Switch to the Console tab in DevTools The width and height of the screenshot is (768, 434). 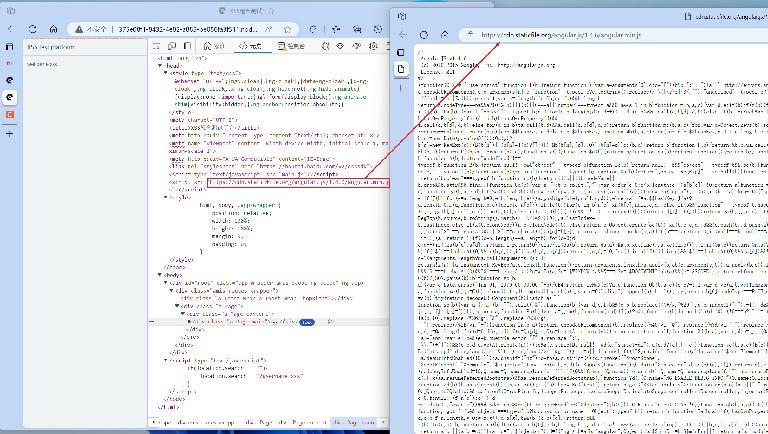pyautogui.click(x=291, y=46)
